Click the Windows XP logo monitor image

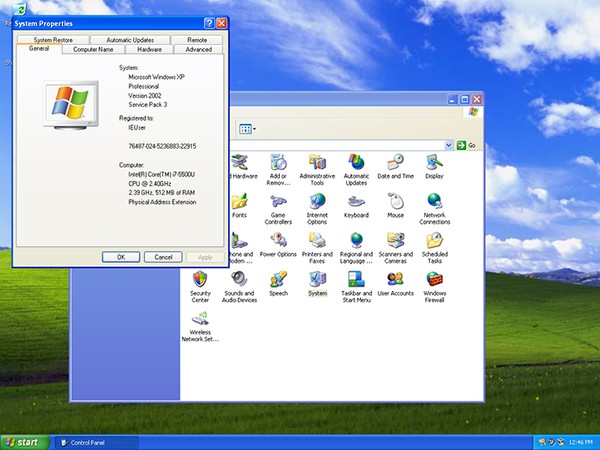click(71, 104)
